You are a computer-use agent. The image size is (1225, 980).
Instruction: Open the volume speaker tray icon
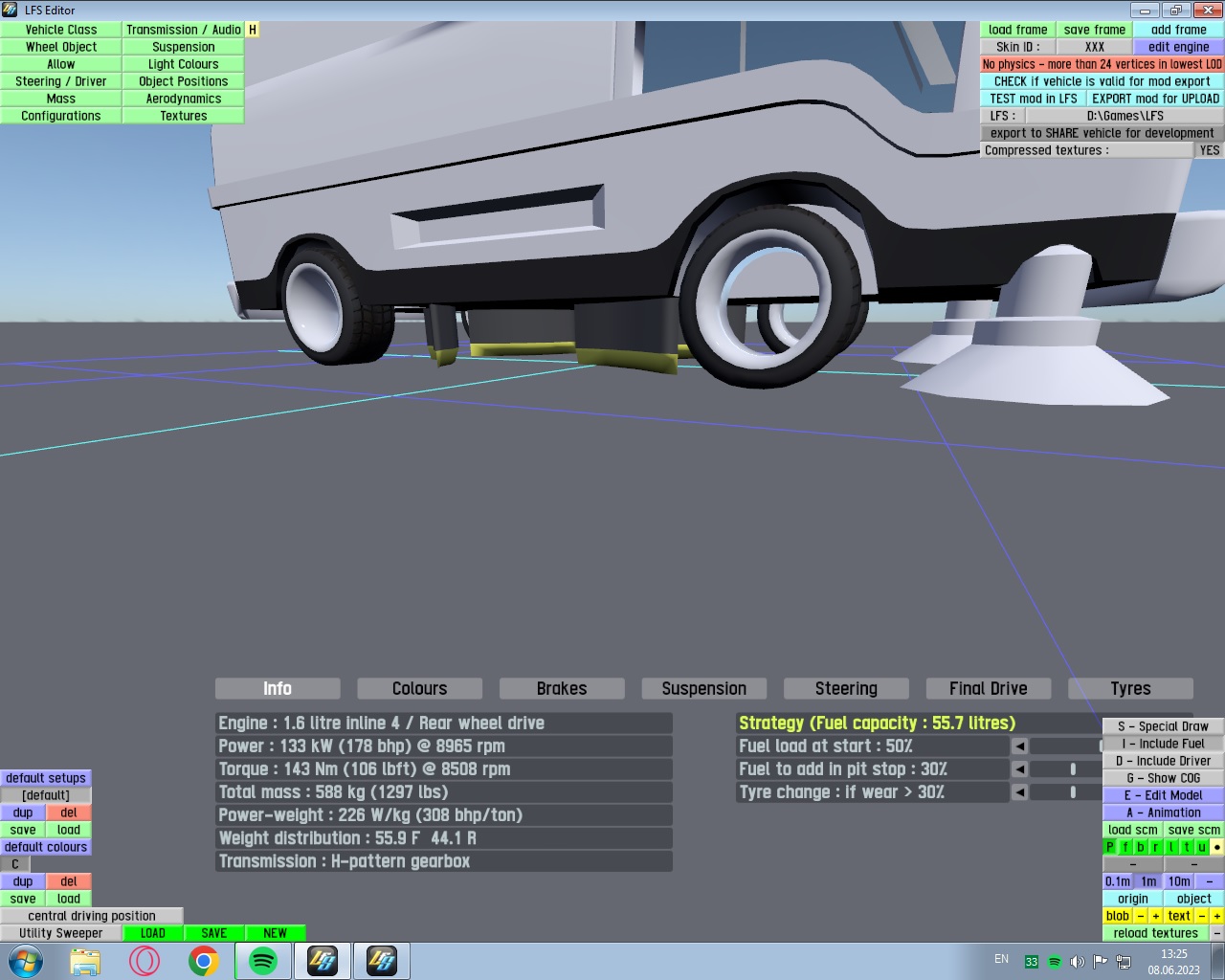coord(1077,961)
